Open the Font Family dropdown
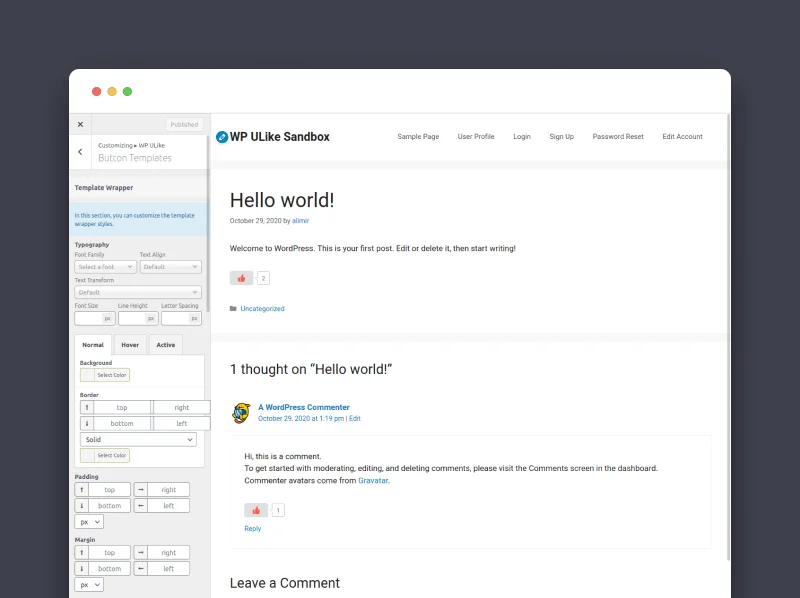 pos(105,267)
